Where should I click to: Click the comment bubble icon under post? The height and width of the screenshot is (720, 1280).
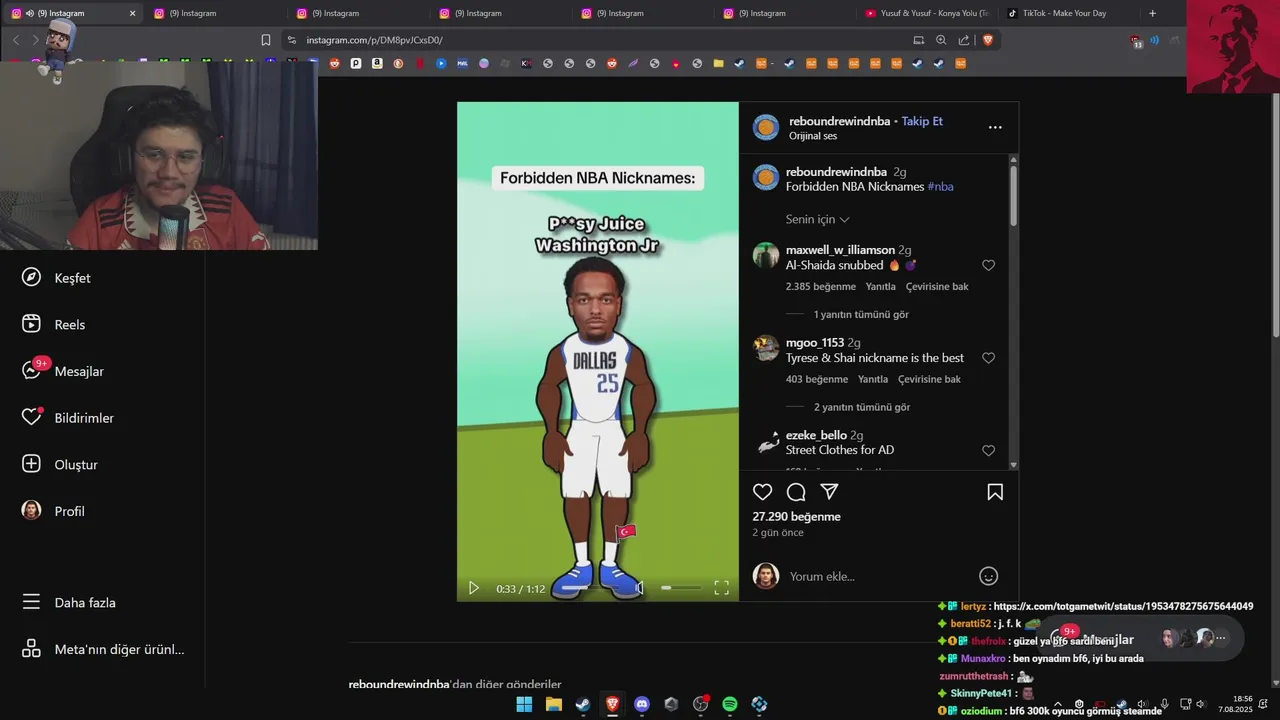pos(796,492)
